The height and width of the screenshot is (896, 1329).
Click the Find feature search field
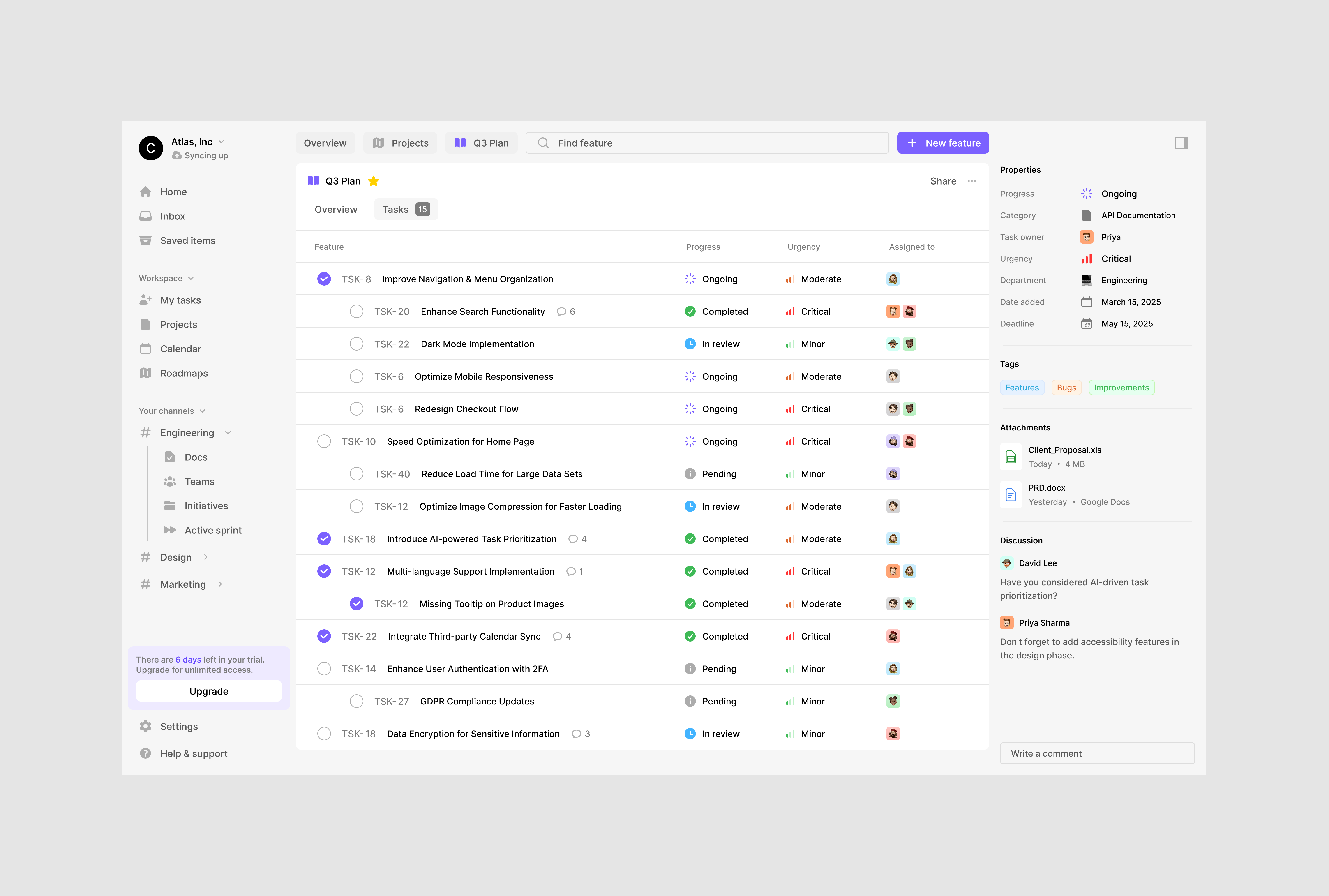pos(707,143)
